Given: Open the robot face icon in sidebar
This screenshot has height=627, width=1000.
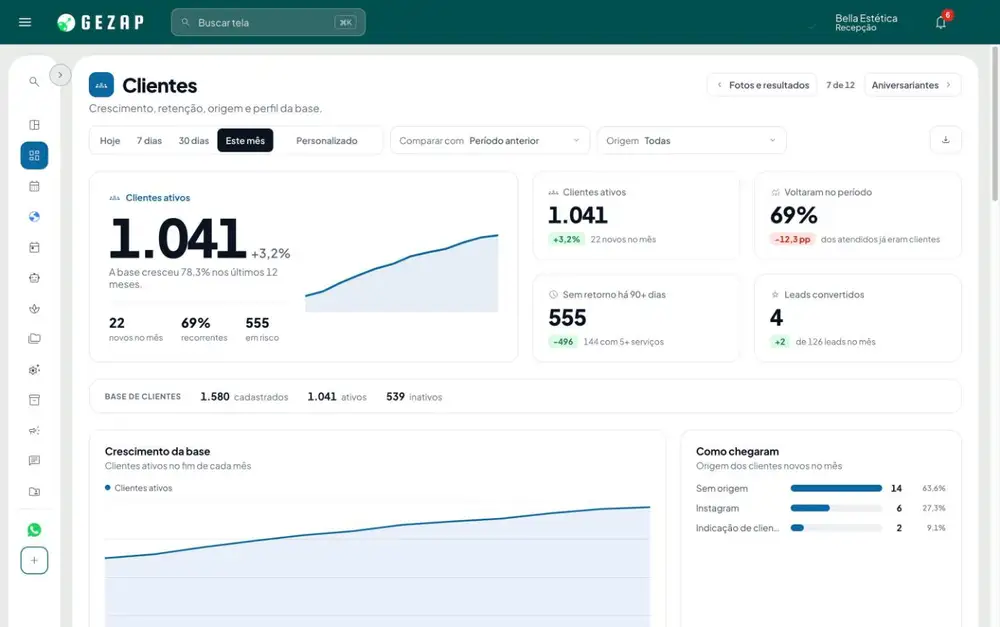Looking at the screenshot, I should (x=34, y=278).
